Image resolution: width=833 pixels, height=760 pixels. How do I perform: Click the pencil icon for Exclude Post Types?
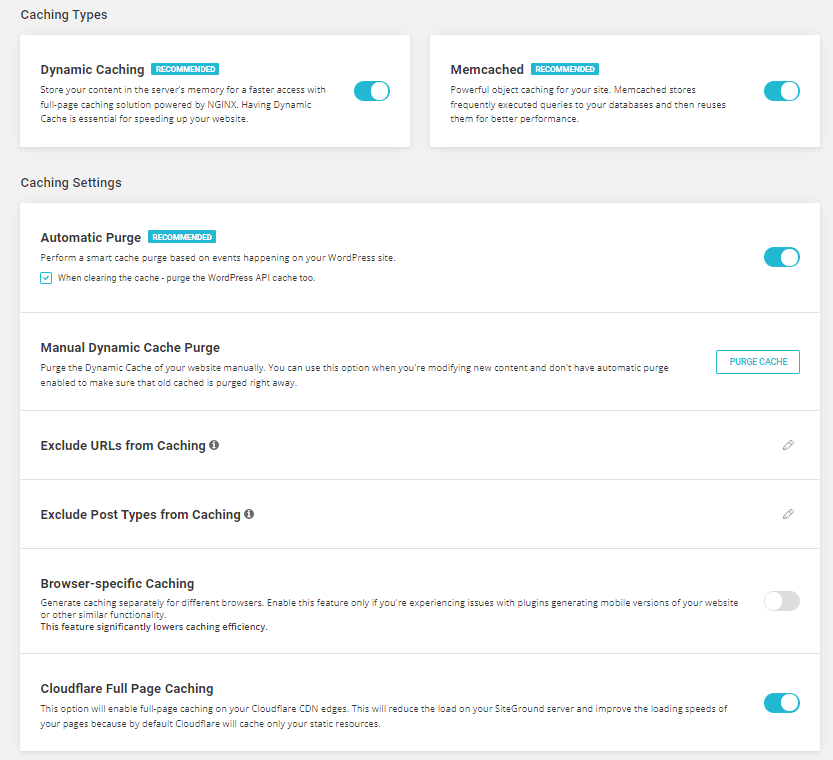tap(788, 514)
